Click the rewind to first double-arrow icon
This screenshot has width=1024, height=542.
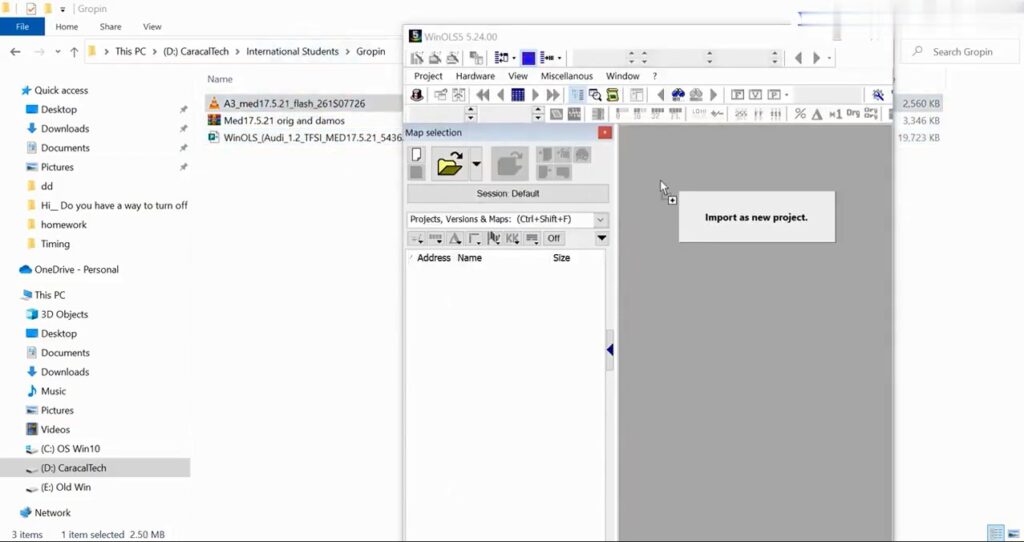click(483, 95)
